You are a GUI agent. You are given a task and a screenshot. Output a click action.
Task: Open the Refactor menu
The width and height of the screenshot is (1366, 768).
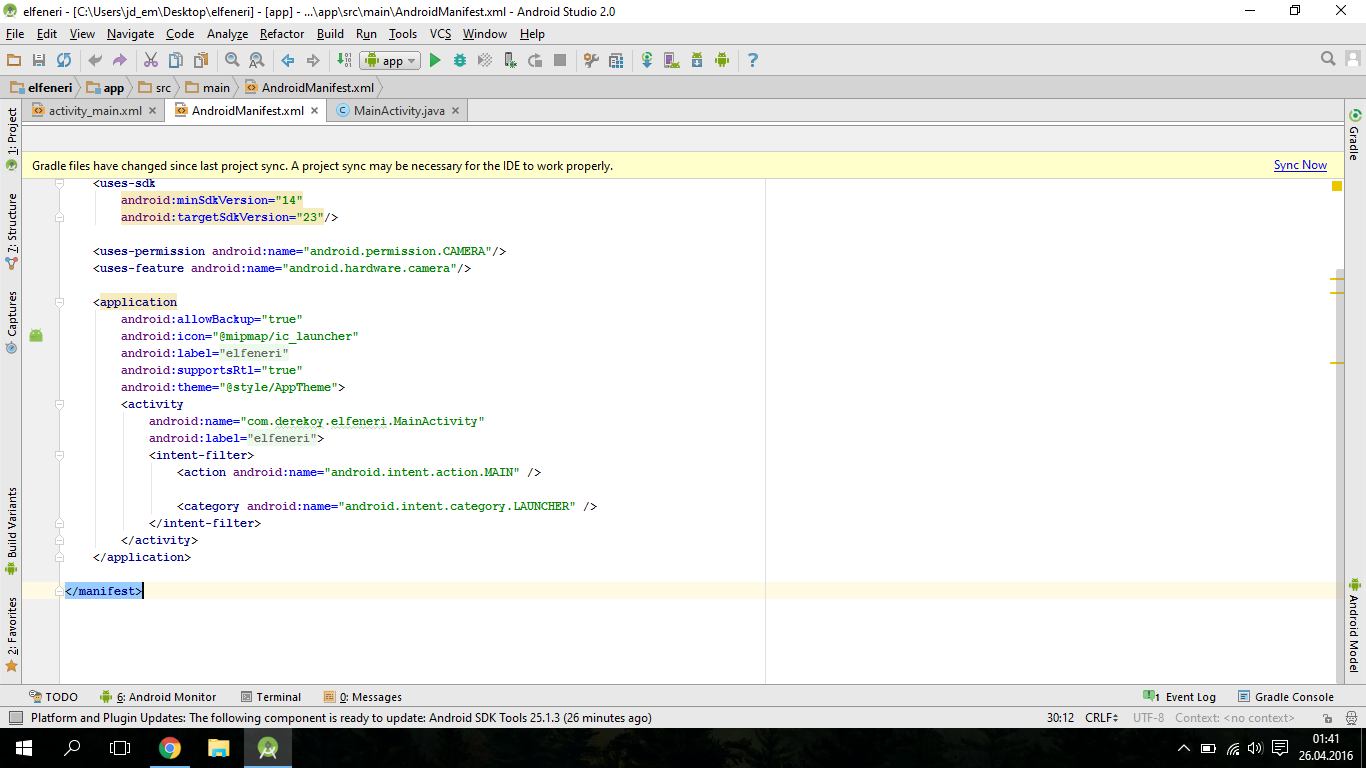[282, 34]
